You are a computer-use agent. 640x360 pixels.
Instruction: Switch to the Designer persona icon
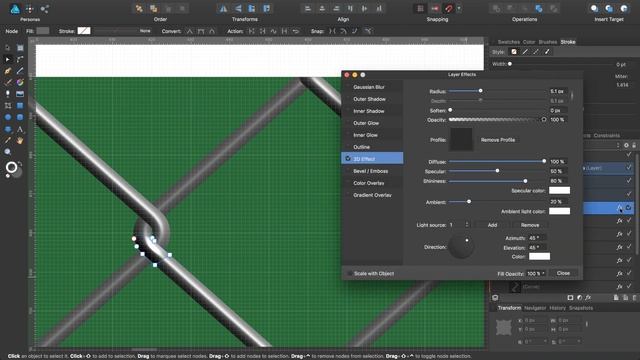(15, 9)
